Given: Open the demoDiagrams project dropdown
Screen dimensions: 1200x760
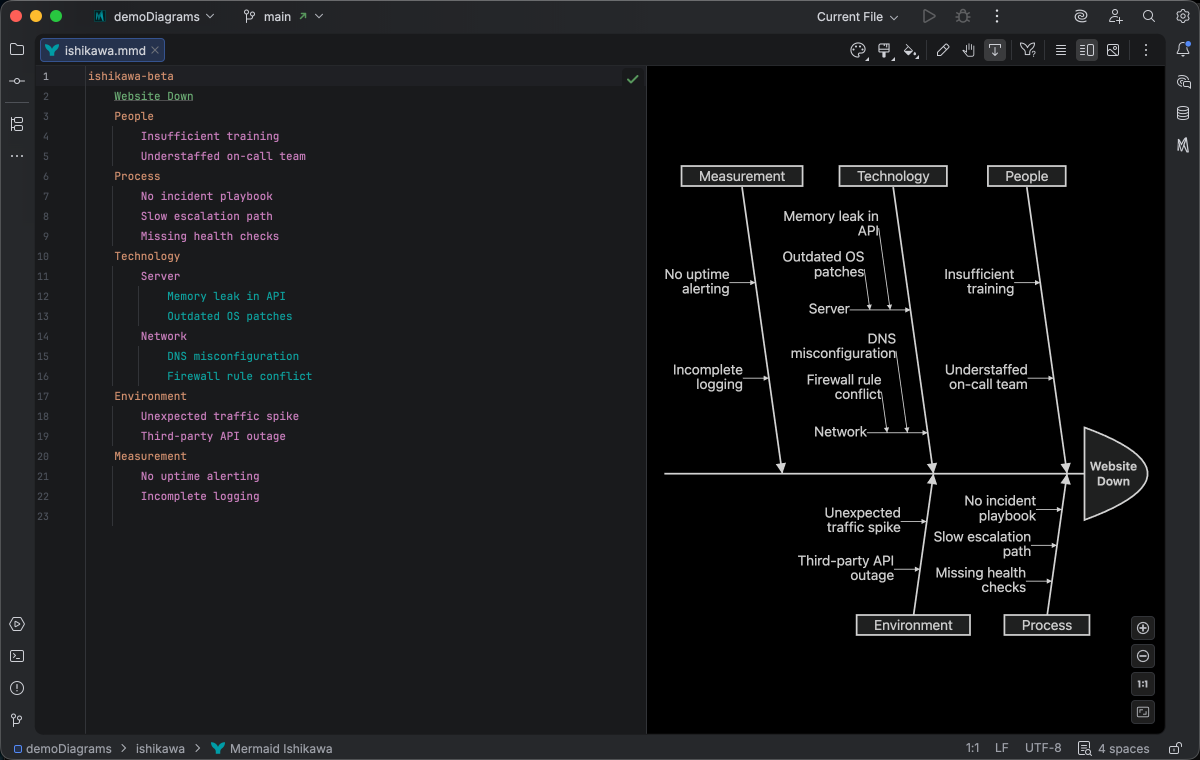Looking at the screenshot, I should (153, 16).
